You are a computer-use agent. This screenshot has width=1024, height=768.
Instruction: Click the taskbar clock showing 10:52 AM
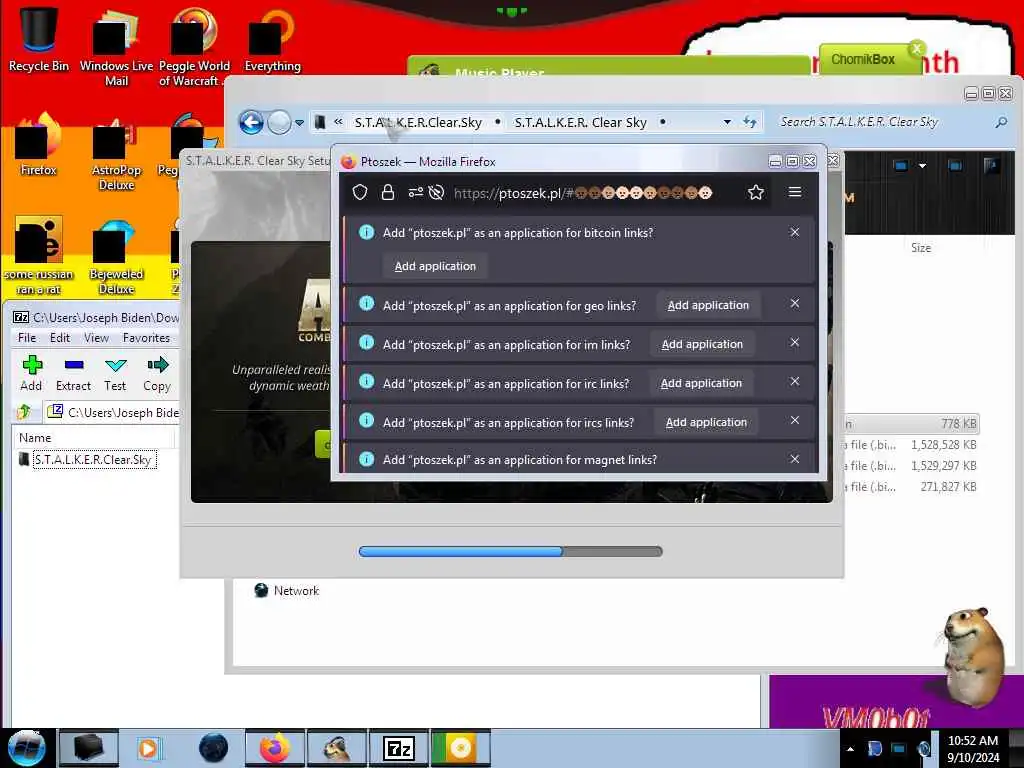coord(972,748)
